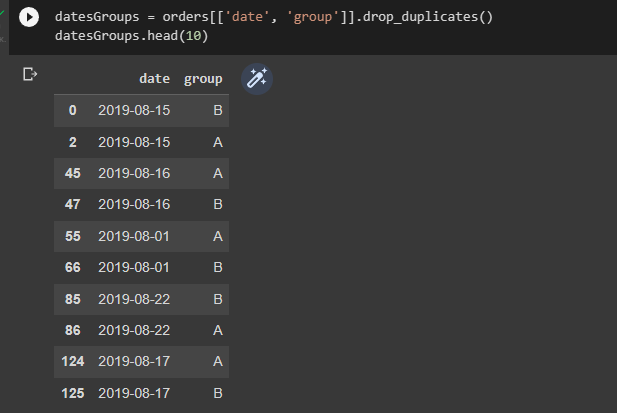Viewport: 617px width, 413px height.
Task: Click the 2019-08-01 date in row 55
Action: (x=134, y=236)
